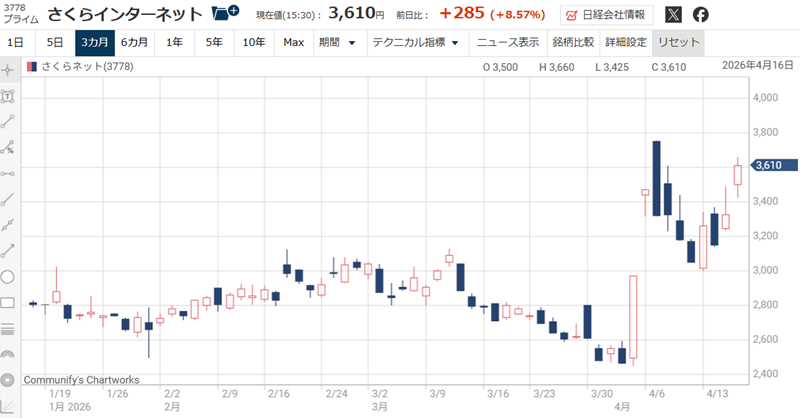Screen dimensions: 800x418
Task: Select the 1年 chart range
Action: point(174,43)
